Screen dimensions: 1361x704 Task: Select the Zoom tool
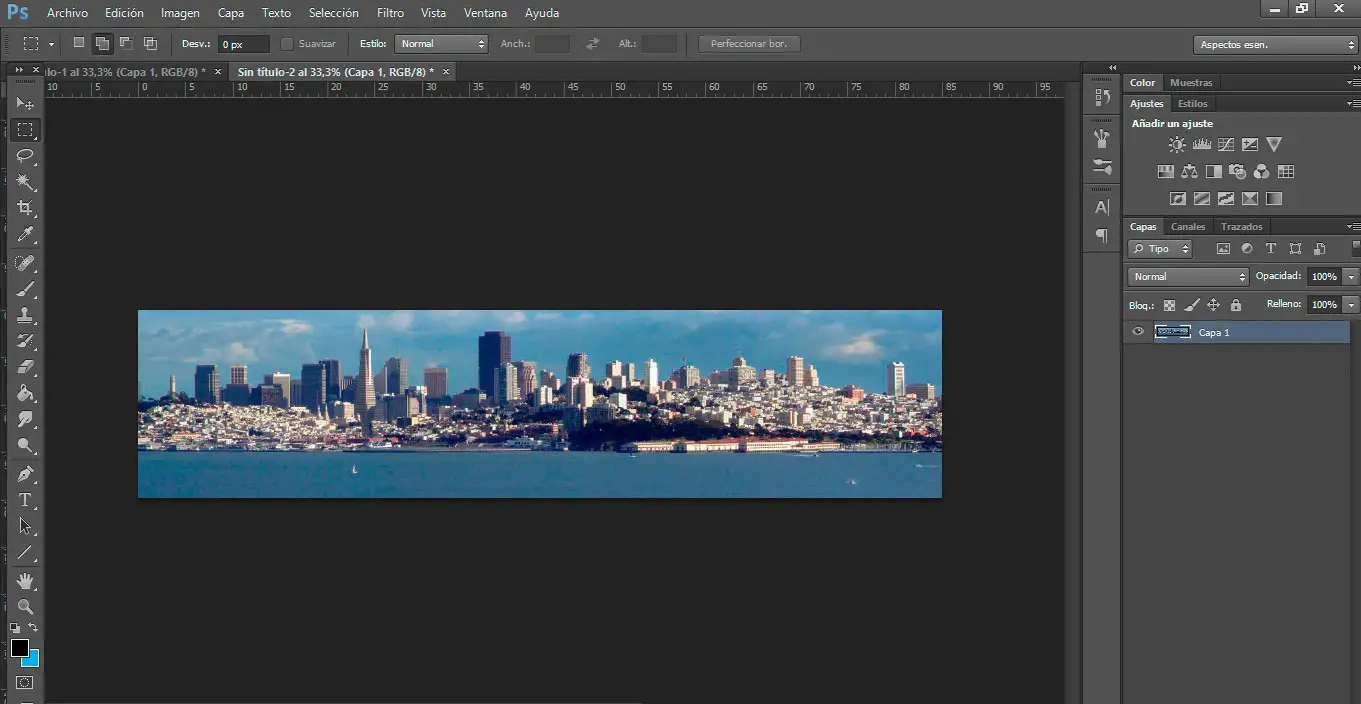[x=25, y=607]
